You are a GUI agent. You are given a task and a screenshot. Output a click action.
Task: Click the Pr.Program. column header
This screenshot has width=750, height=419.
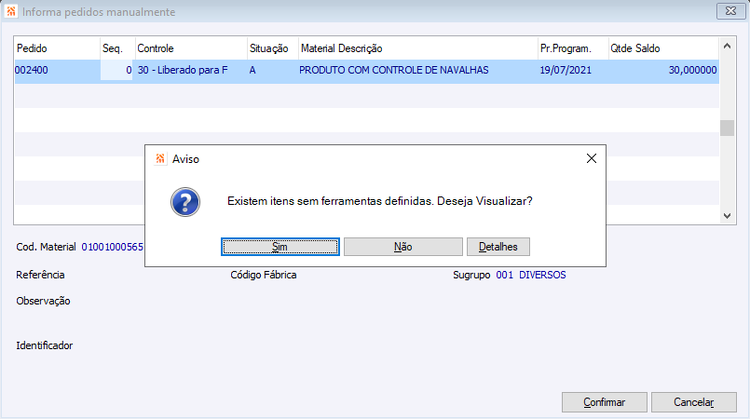(573, 48)
